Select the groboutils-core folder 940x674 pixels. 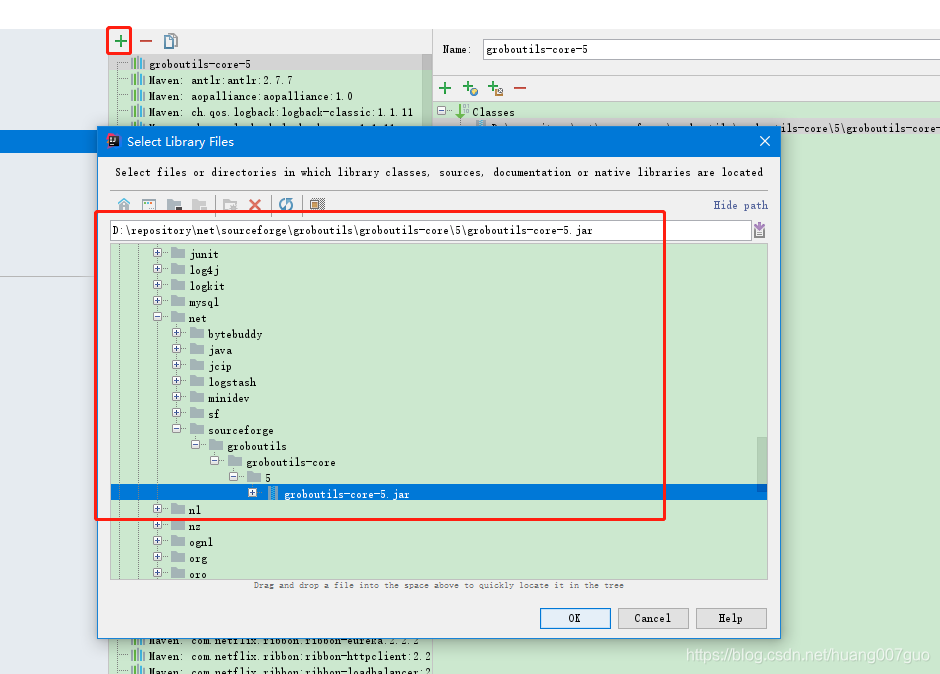(291, 462)
